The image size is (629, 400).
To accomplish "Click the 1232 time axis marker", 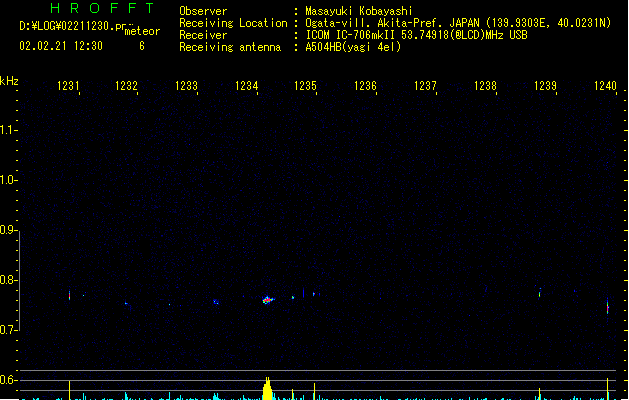I will [x=126, y=86].
